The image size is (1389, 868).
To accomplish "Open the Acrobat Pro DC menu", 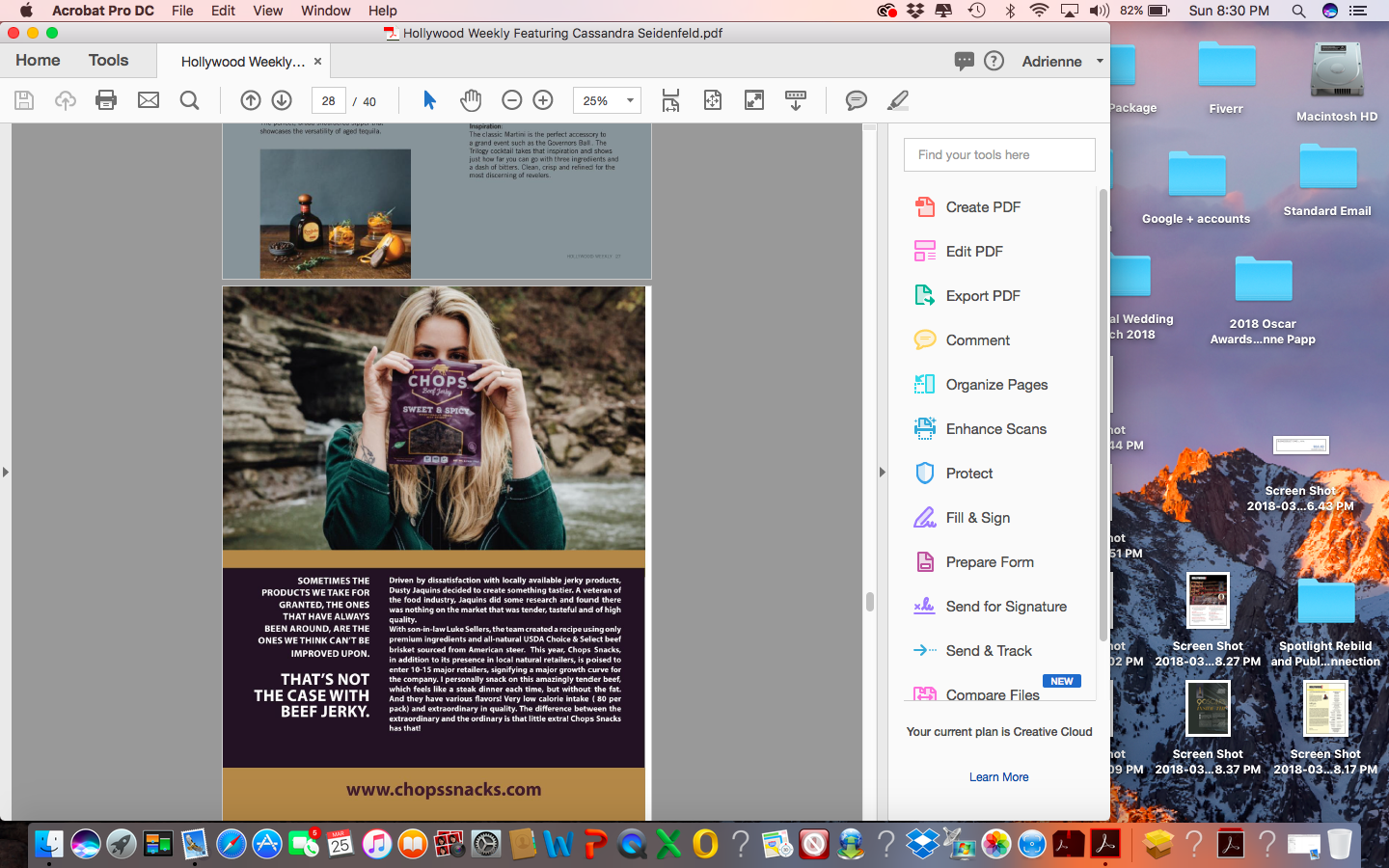I will [x=103, y=11].
